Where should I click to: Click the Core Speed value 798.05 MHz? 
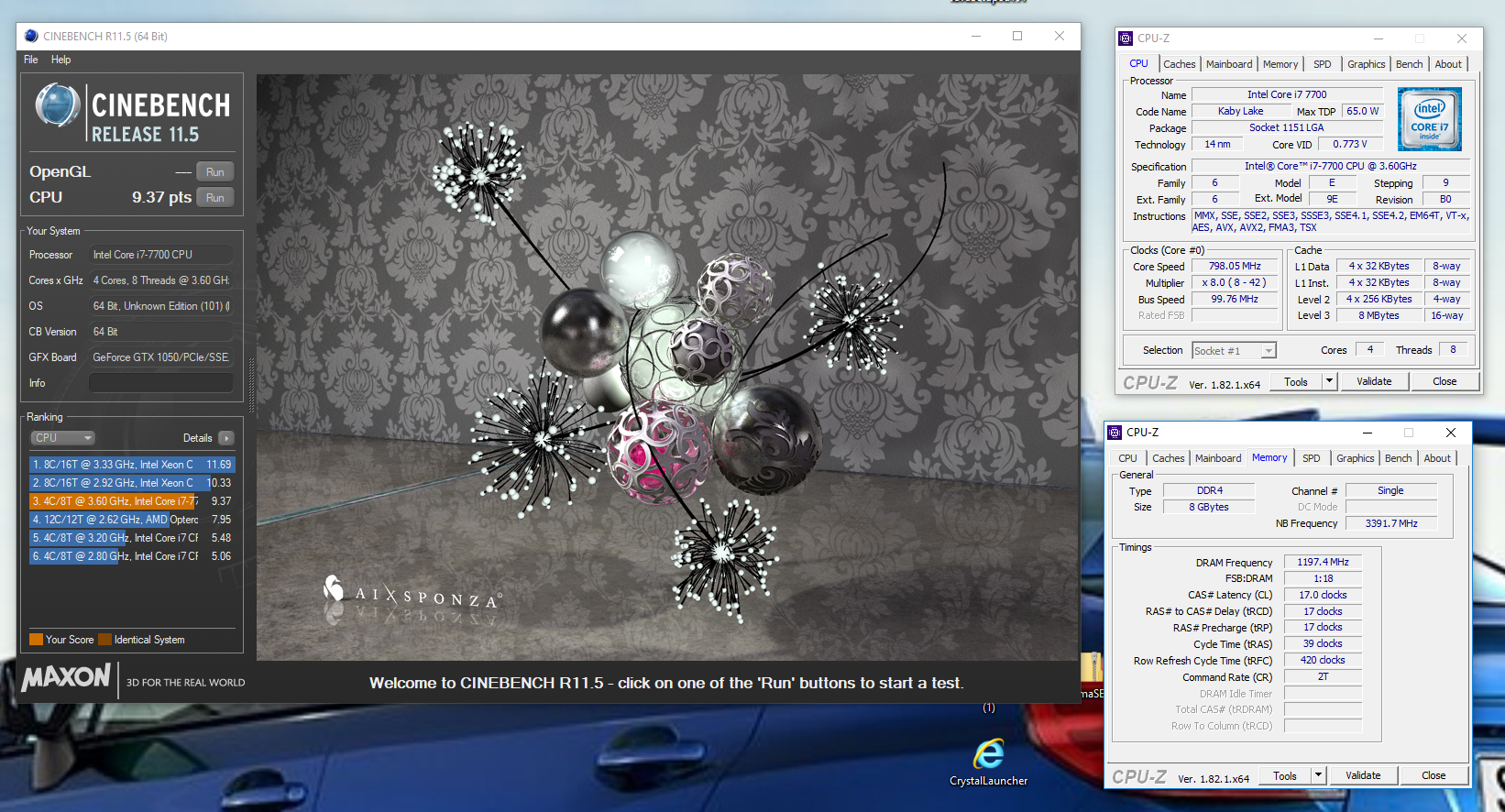pos(1235,267)
